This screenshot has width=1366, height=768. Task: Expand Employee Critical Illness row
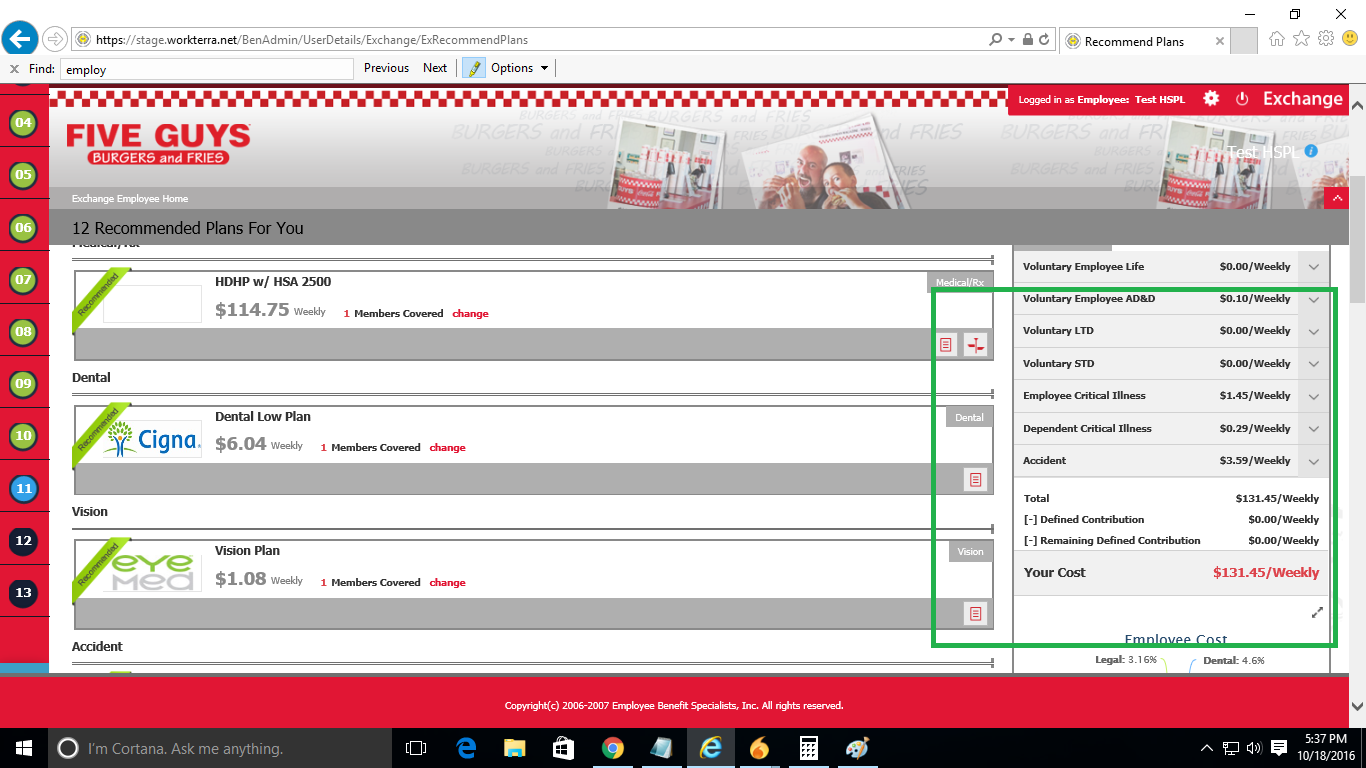click(x=1314, y=396)
